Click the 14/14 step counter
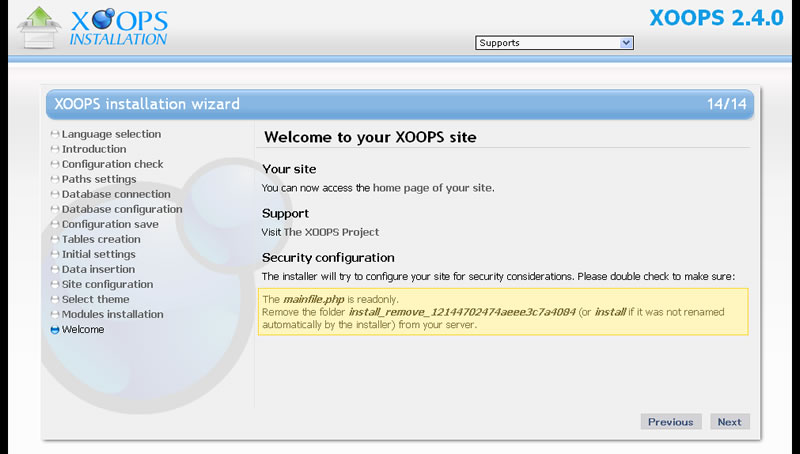This screenshot has width=800, height=454. (x=727, y=104)
